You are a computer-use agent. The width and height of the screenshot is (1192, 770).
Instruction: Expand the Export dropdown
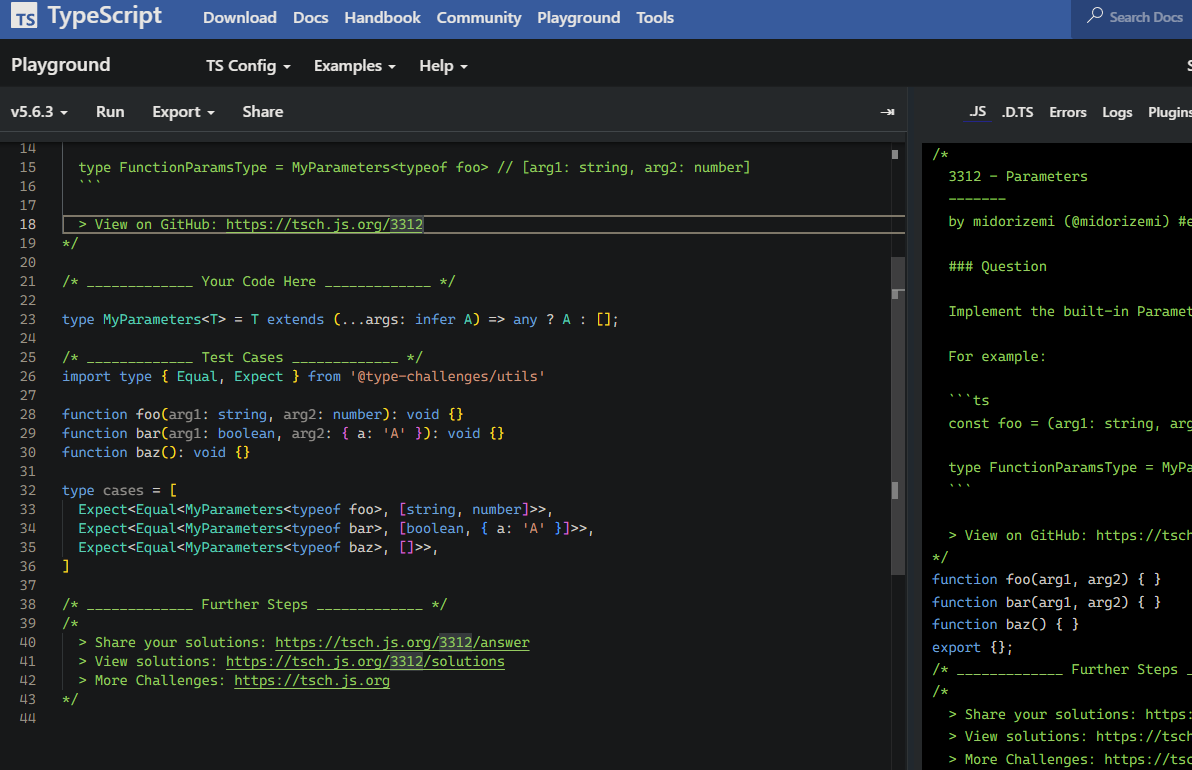click(x=183, y=112)
